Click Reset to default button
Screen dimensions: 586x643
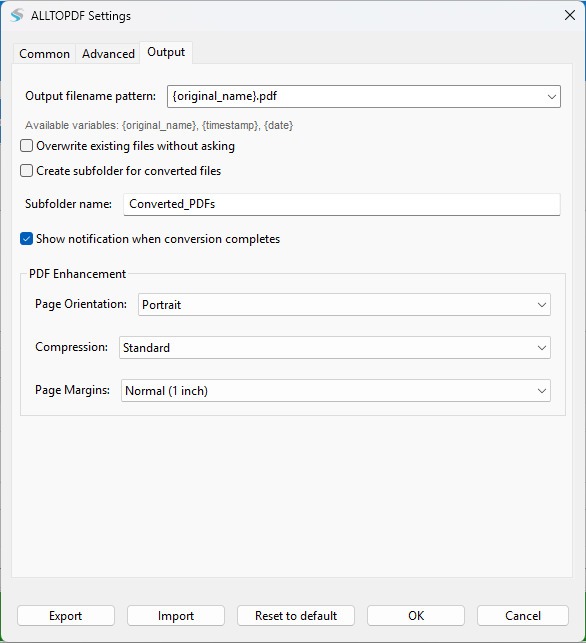296,616
